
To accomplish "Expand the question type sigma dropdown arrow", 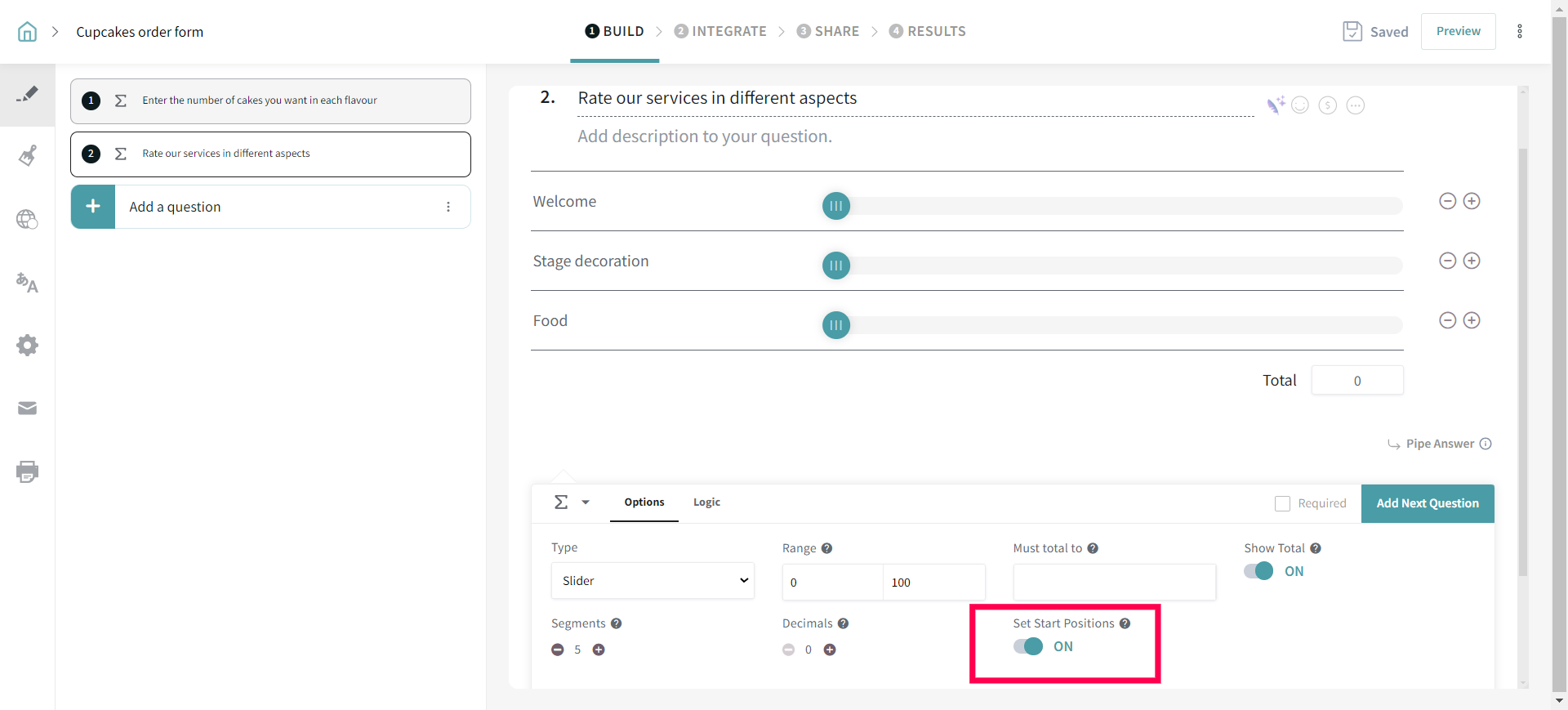I will pyautogui.click(x=586, y=502).
